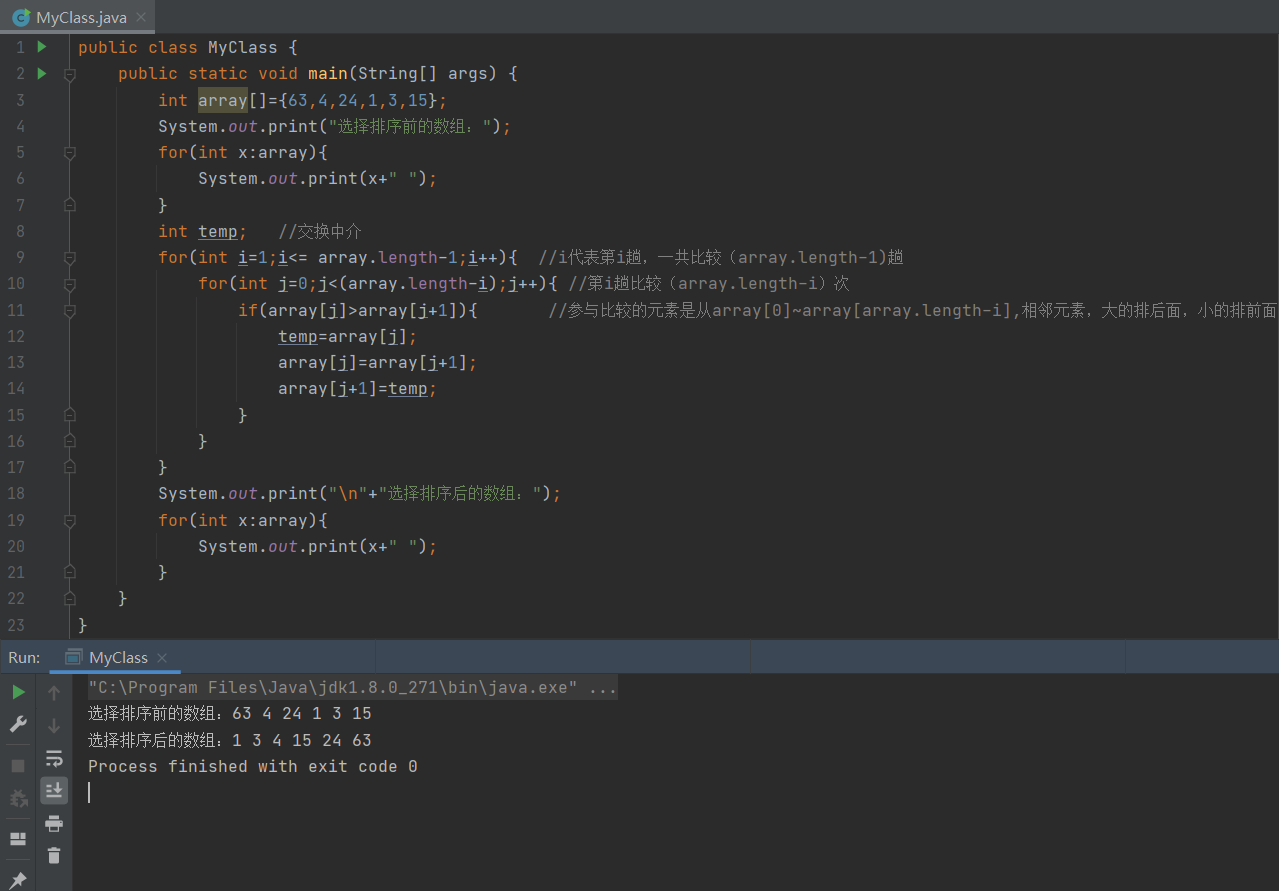1279x891 pixels.
Task: Click the comment on line 9 about i代表第i趟
Action: [x=720, y=258]
